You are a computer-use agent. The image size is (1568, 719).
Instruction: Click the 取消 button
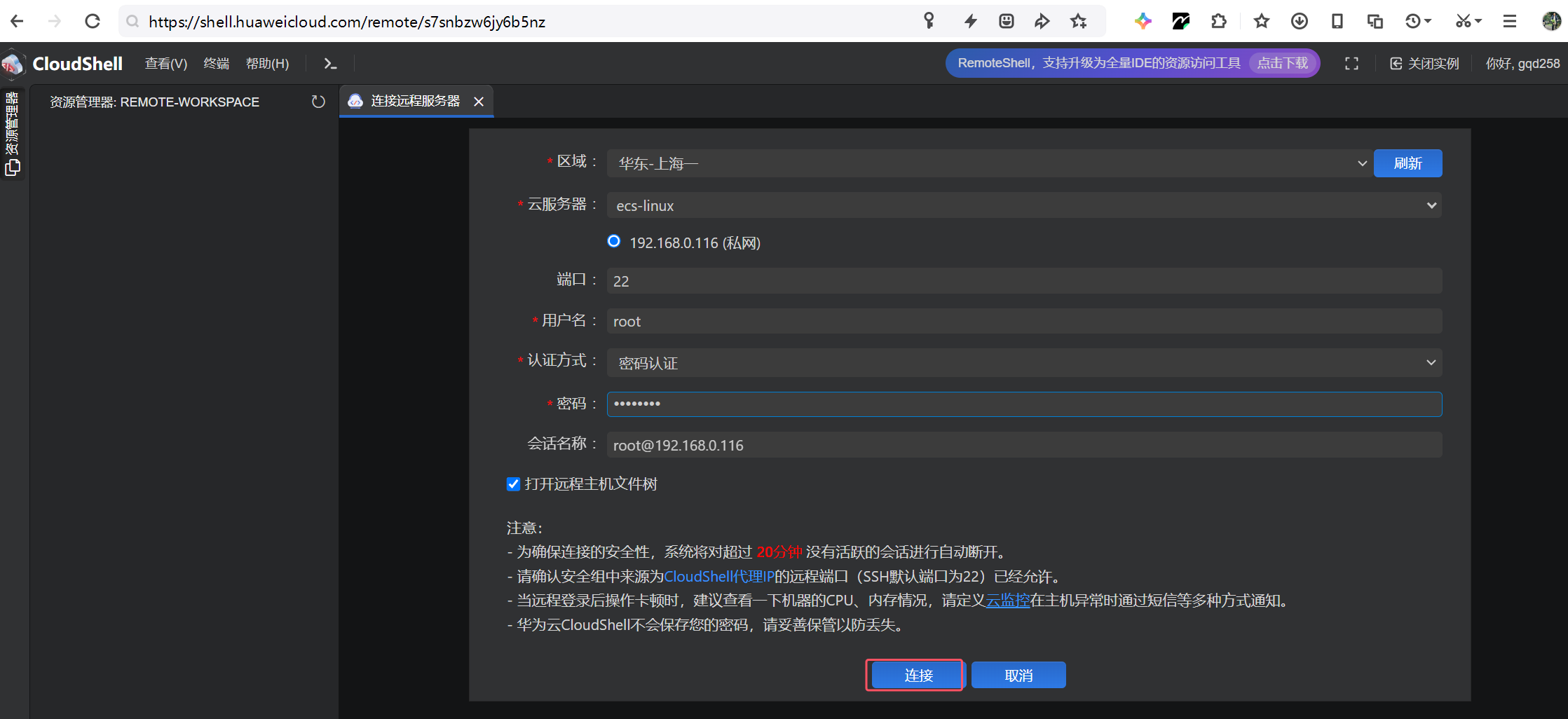pyautogui.click(x=1018, y=675)
